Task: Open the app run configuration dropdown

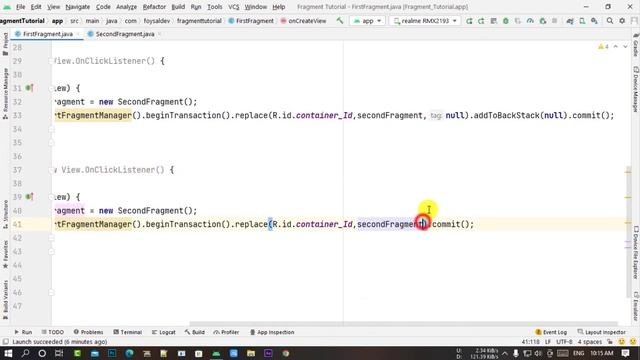Action: (x=367, y=21)
